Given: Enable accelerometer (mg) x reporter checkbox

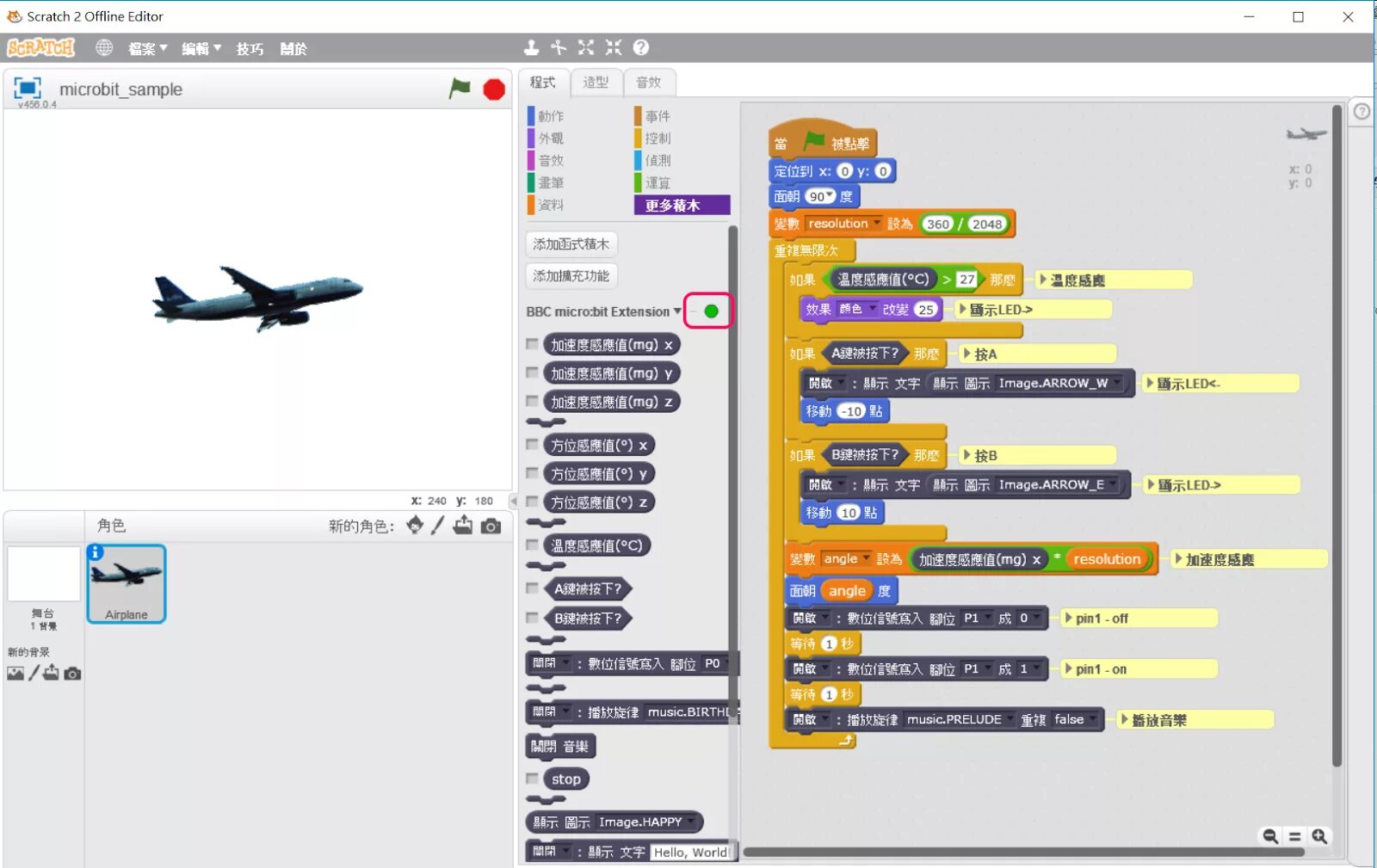Looking at the screenshot, I should [x=532, y=344].
